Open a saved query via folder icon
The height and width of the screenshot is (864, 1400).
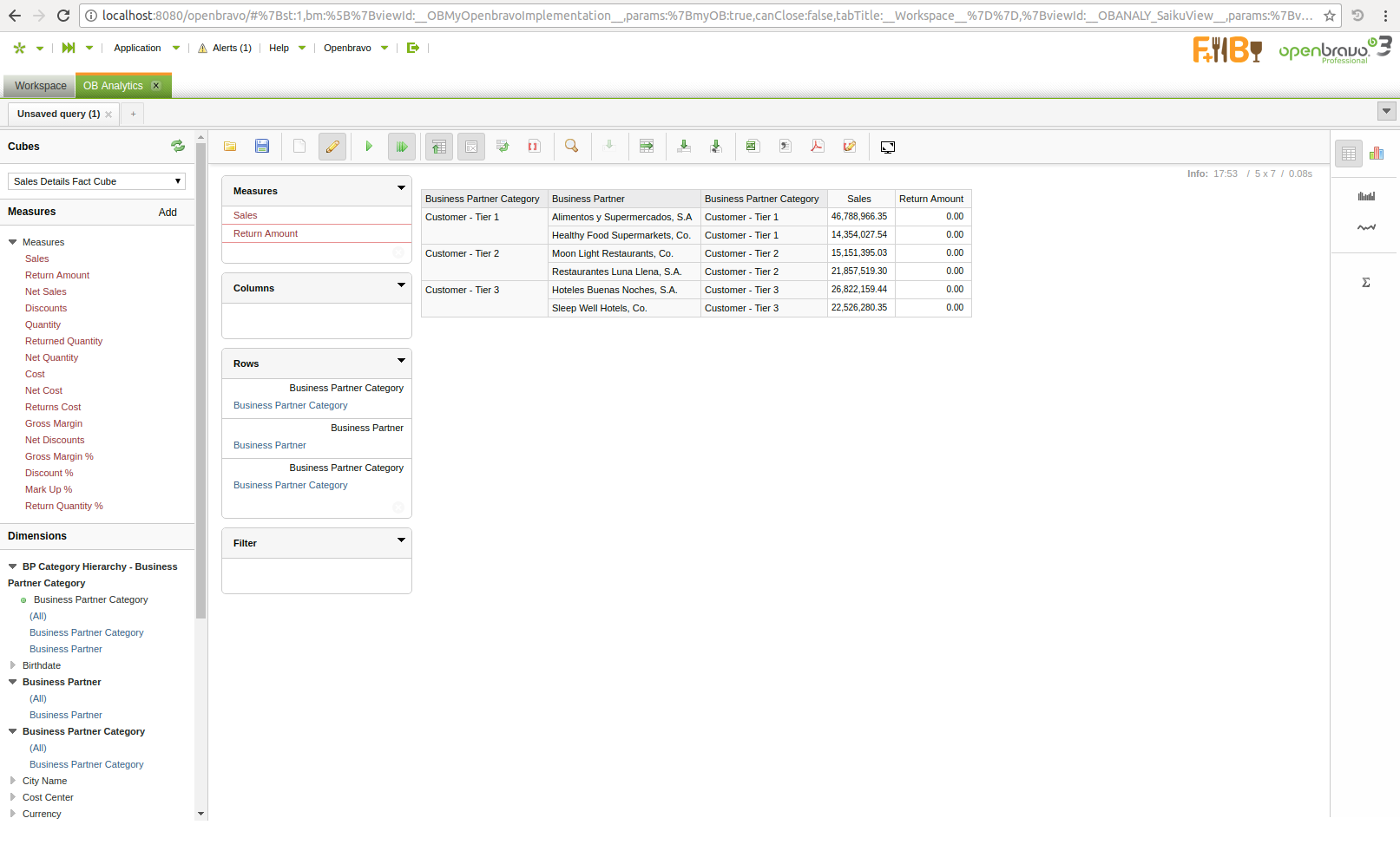coord(230,147)
